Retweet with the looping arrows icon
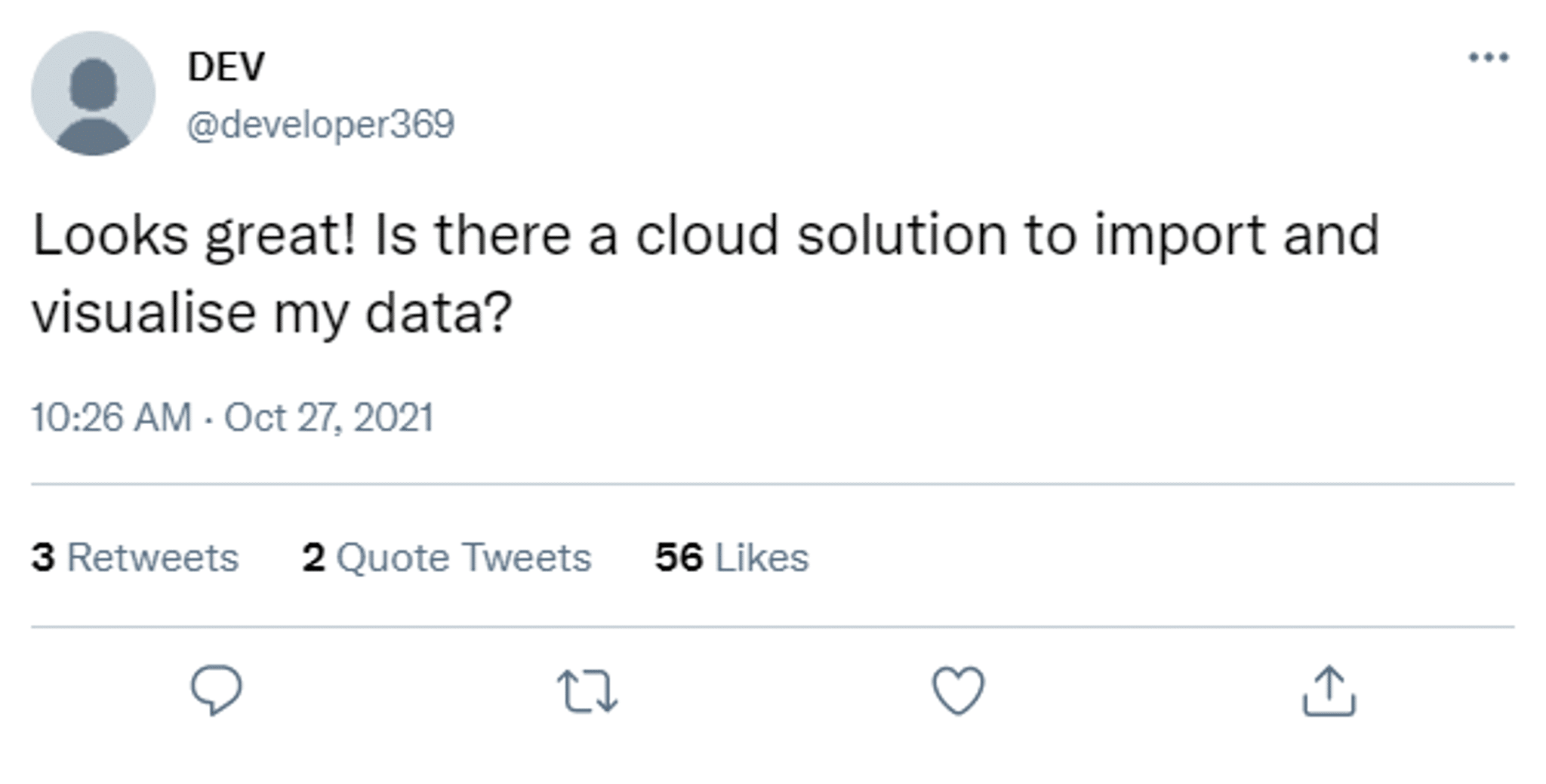 (587, 692)
